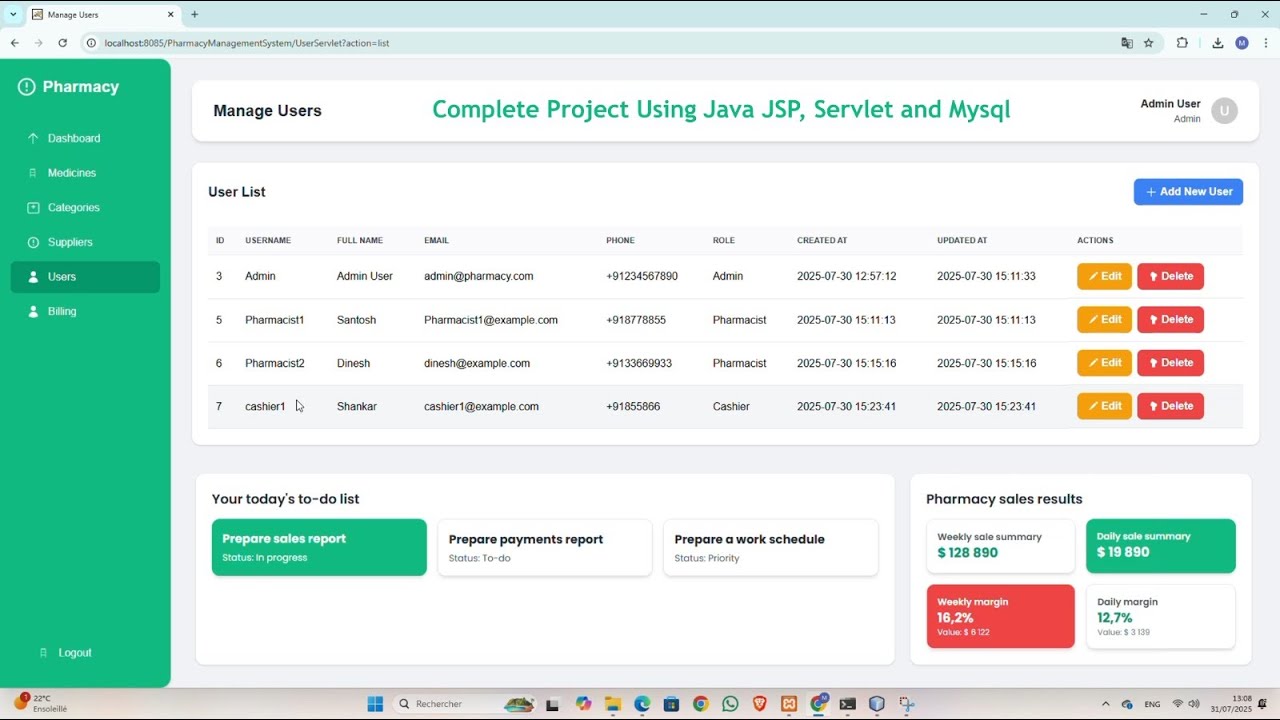
Task: Select the Pharmacist1@example.com email cell
Action: tap(491, 320)
